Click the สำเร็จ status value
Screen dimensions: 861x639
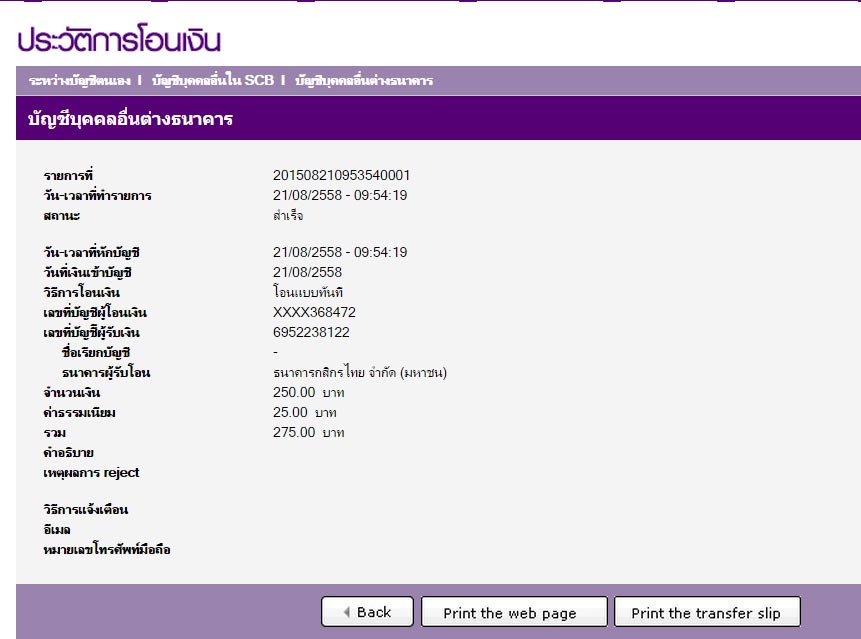click(x=287, y=215)
